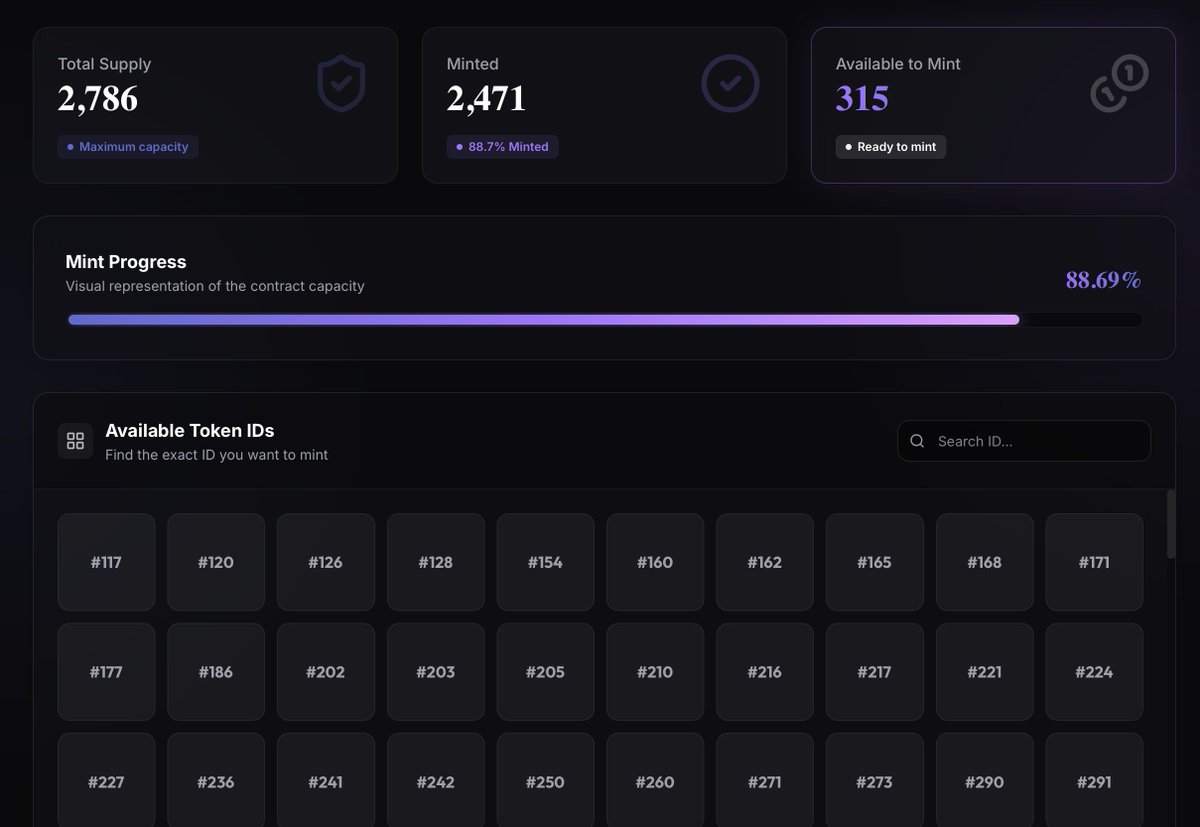Select token ID #165
This screenshot has width=1200, height=827.
point(875,562)
